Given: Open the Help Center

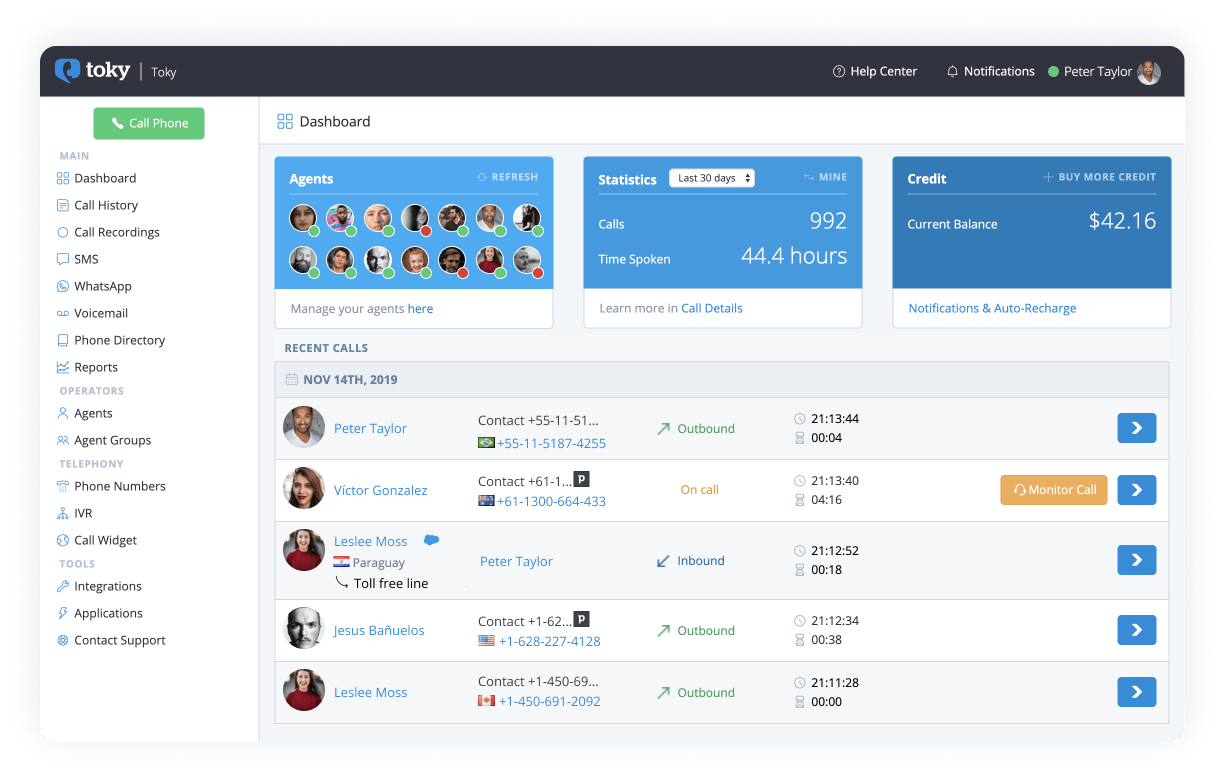Looking at the screenshot, I should coord(875,71).
